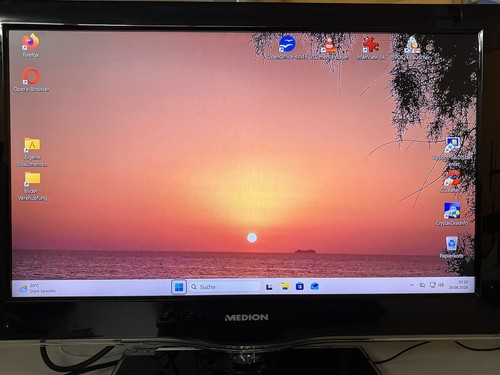Open the CrystalDiskInfo shortcut
500x375 pixels.
452,214
